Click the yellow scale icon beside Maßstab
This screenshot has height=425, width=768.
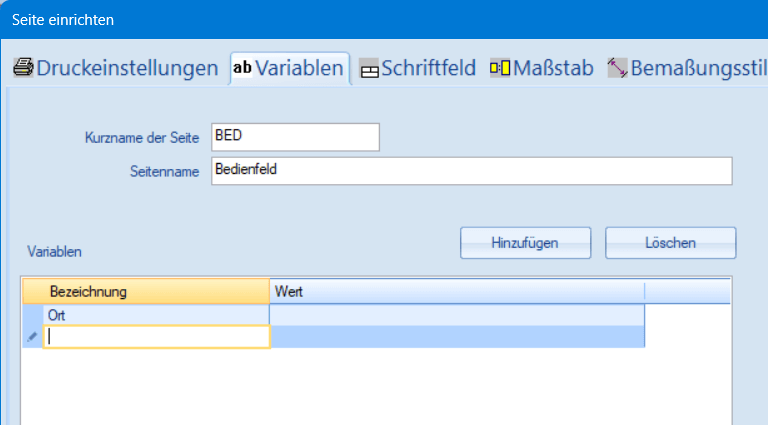pos(500,68)
